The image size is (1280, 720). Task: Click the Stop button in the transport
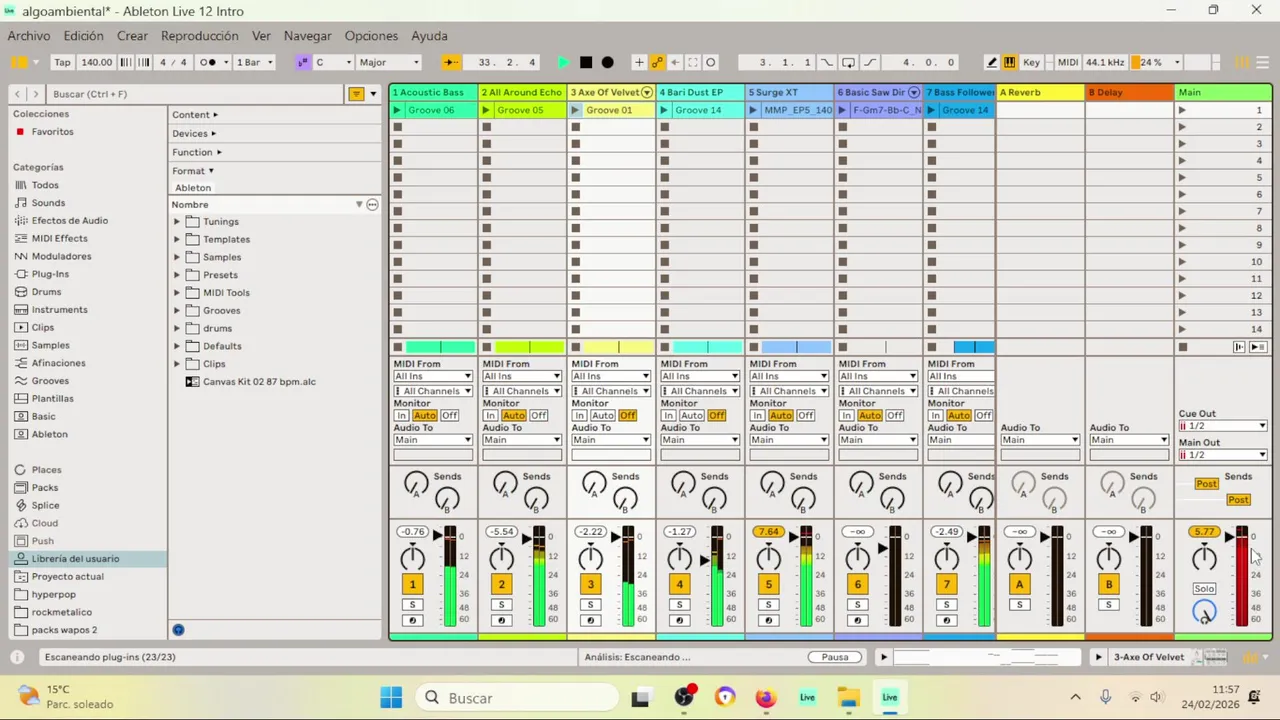coord(586,62)
